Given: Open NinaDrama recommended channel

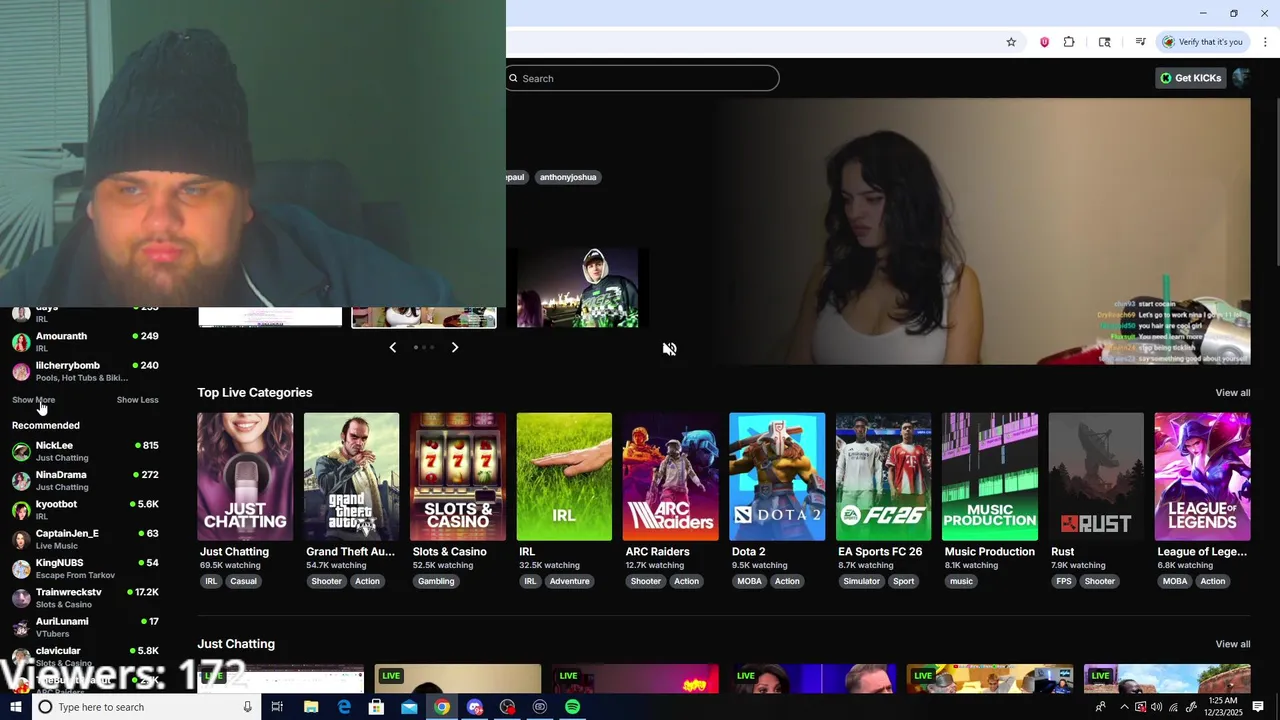Looking at the screenshot, I should pos(85,480).
